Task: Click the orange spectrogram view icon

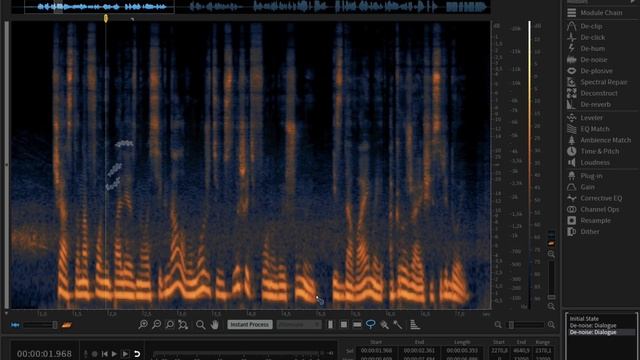Action: [x=67, y=325]
